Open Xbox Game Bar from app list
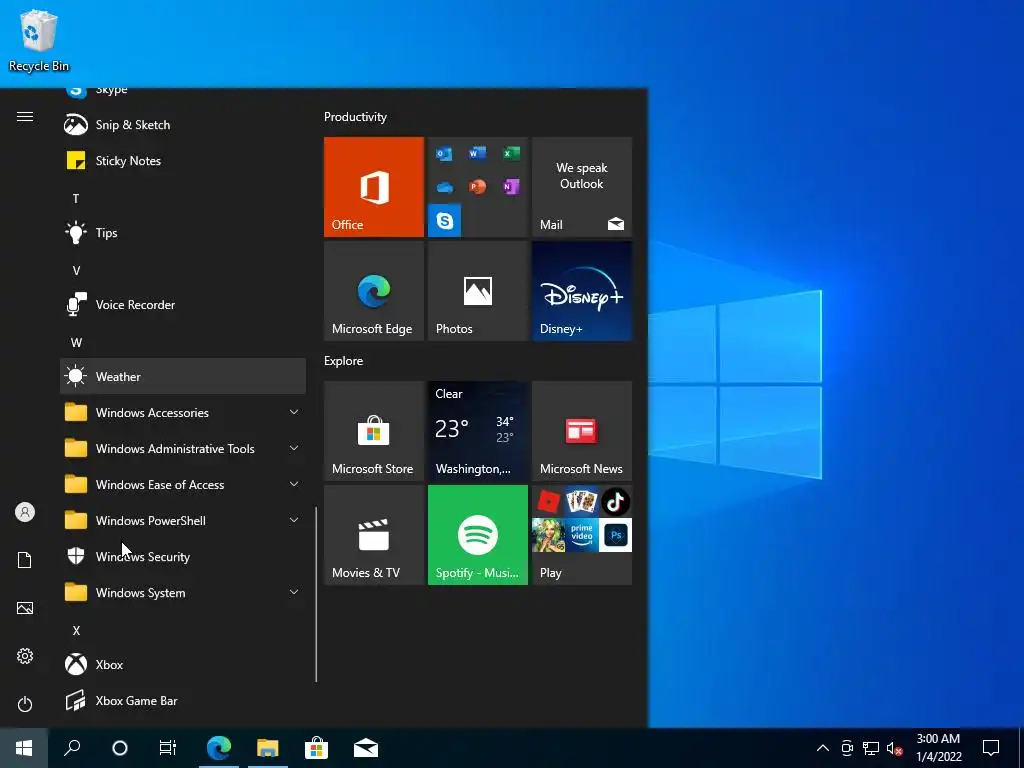 point(183,700)
